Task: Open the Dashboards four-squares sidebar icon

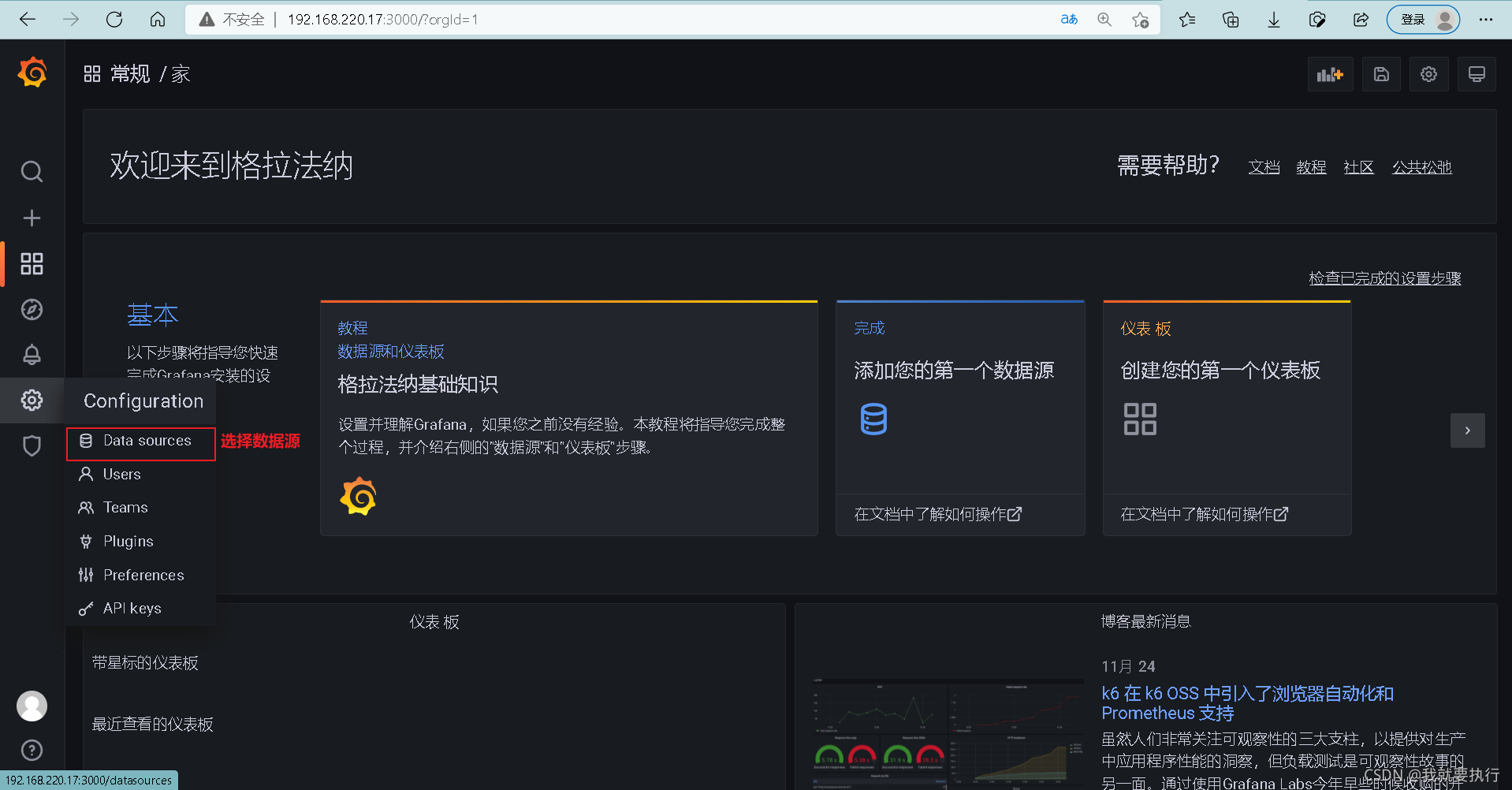Action: pyautogui.click(x=32, y=263)
